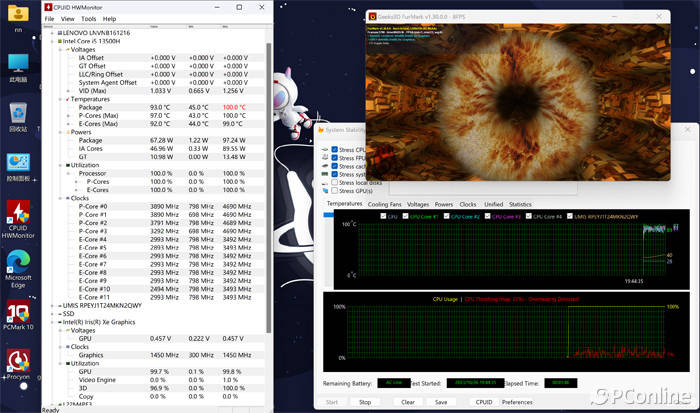700x413 pixels.
Task: Click the memory icon beside Stress system
Action: 325,174
